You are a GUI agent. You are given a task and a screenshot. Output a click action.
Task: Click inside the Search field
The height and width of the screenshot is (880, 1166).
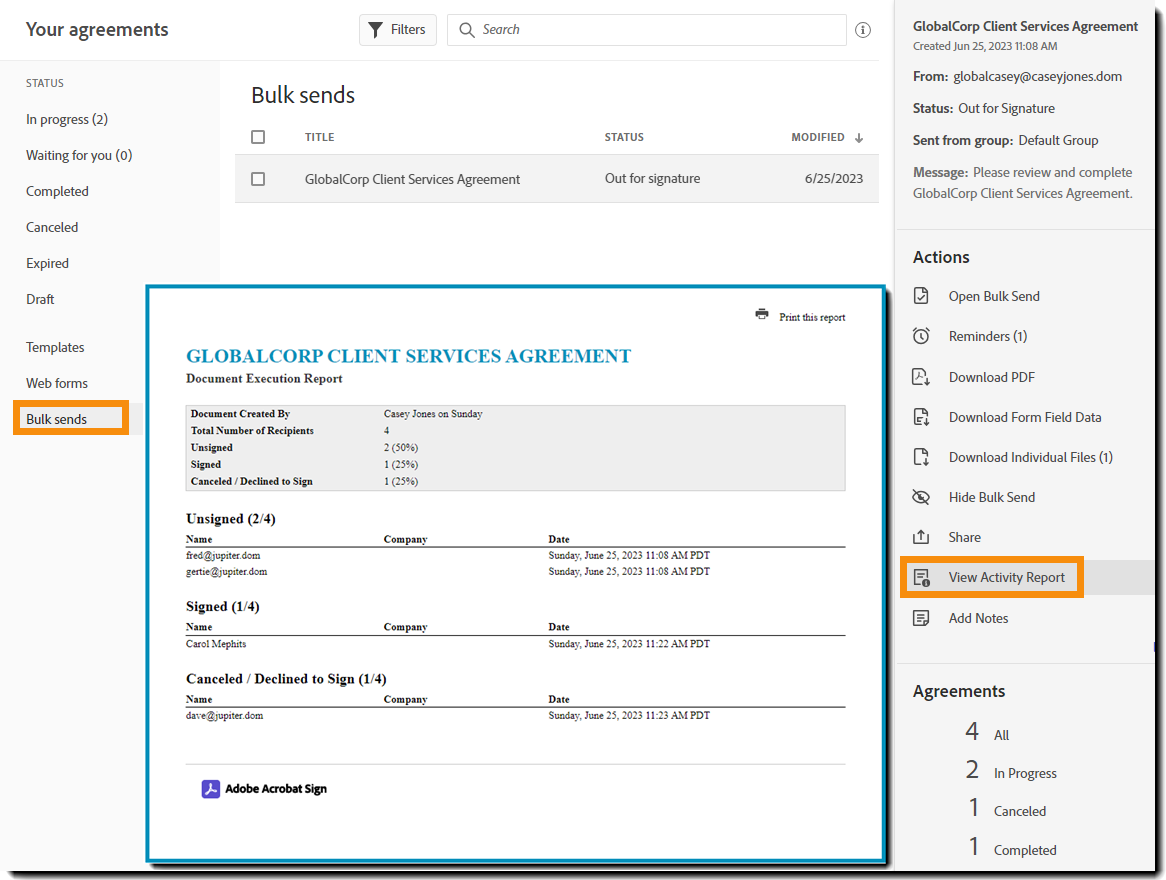[x=645, y=29]
